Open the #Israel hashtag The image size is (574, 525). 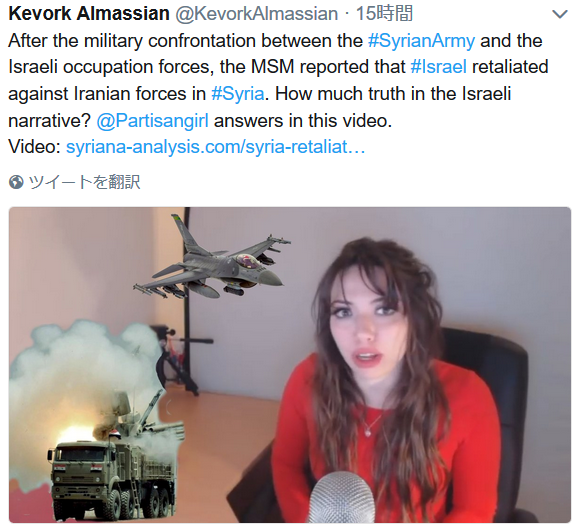coord(439,67)
